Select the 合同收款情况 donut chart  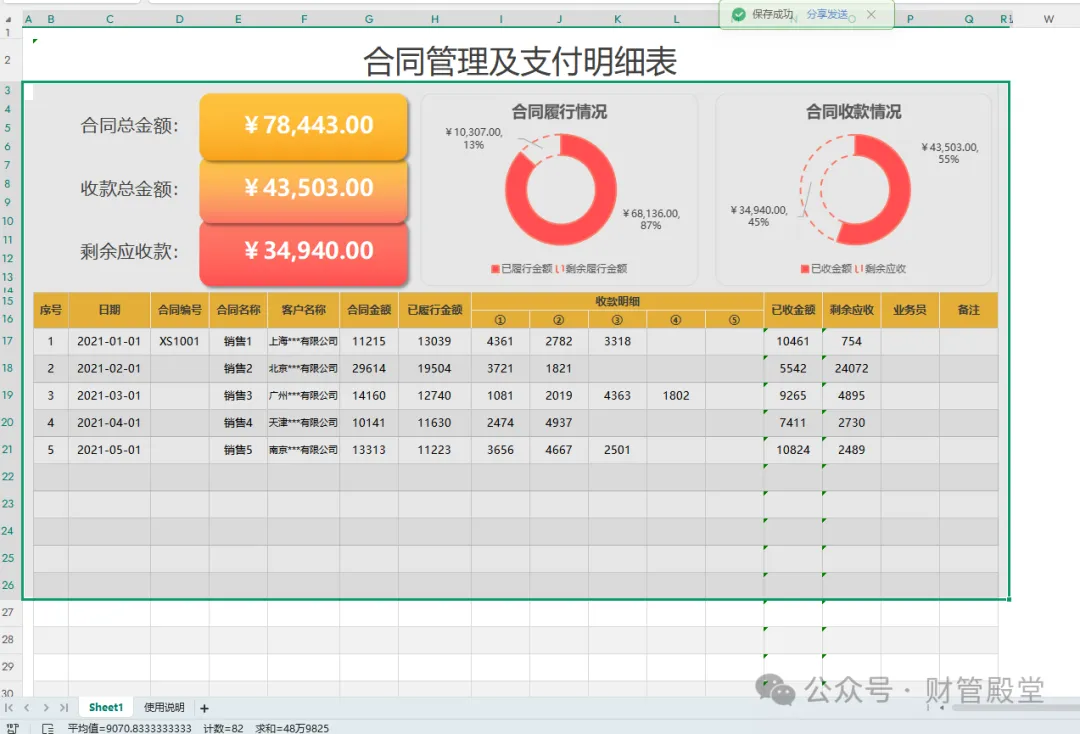tap(855, 189)
